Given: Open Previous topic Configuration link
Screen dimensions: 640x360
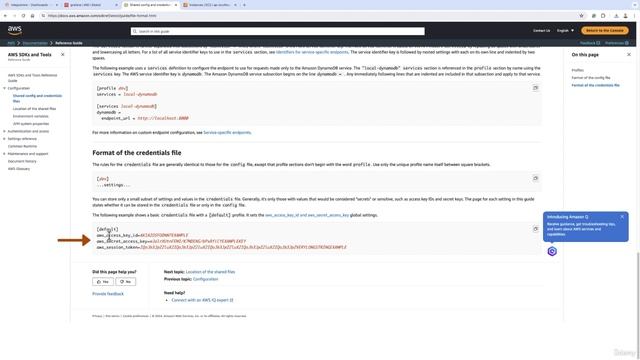Looking at the screenshot, I should point(205,279).
